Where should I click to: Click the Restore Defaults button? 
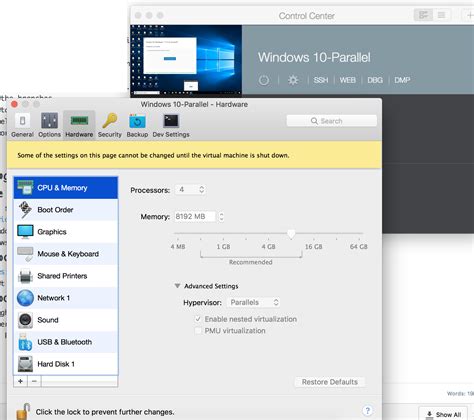[x=330, y=382]
